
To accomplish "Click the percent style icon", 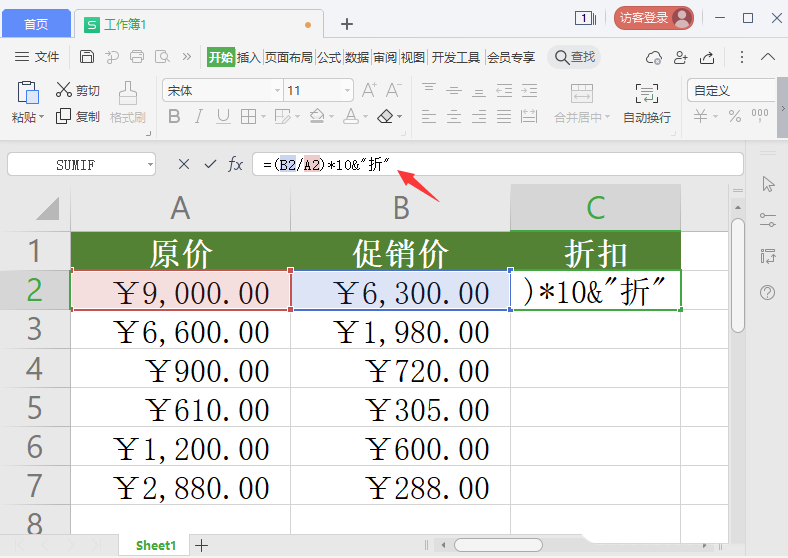I will (735, 117).
